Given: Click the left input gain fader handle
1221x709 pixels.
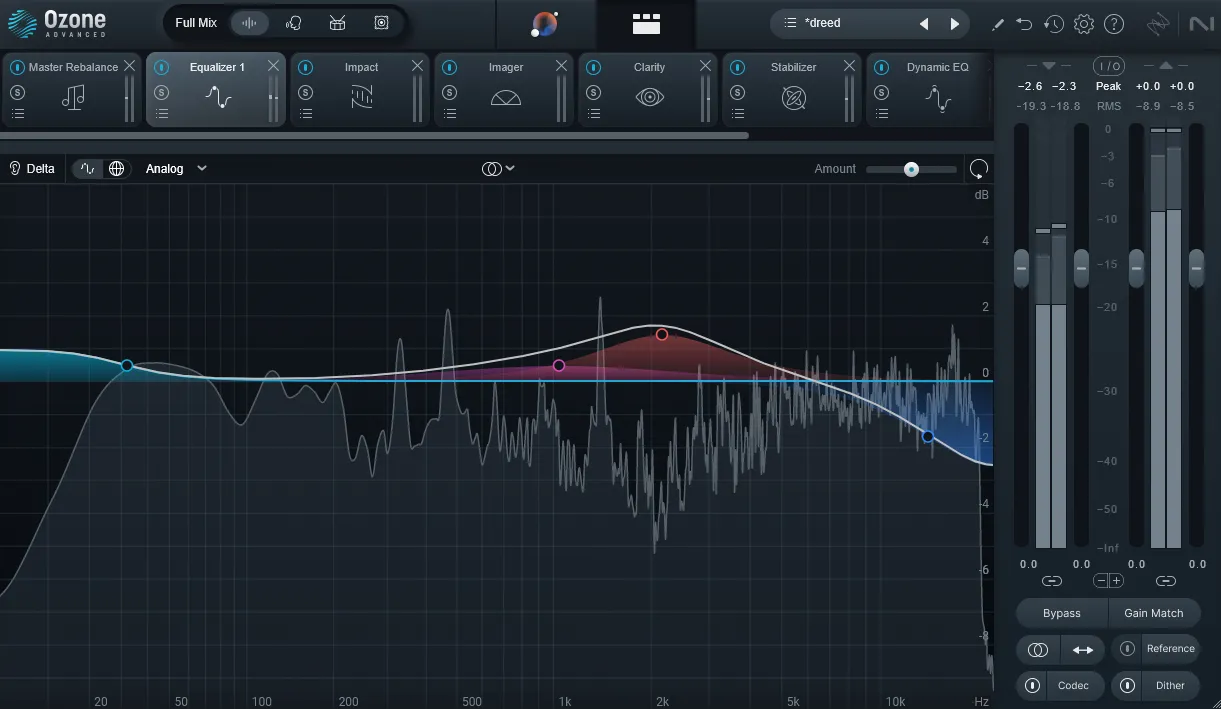Looking at the screenshot, I should (x=1021, y=268).
